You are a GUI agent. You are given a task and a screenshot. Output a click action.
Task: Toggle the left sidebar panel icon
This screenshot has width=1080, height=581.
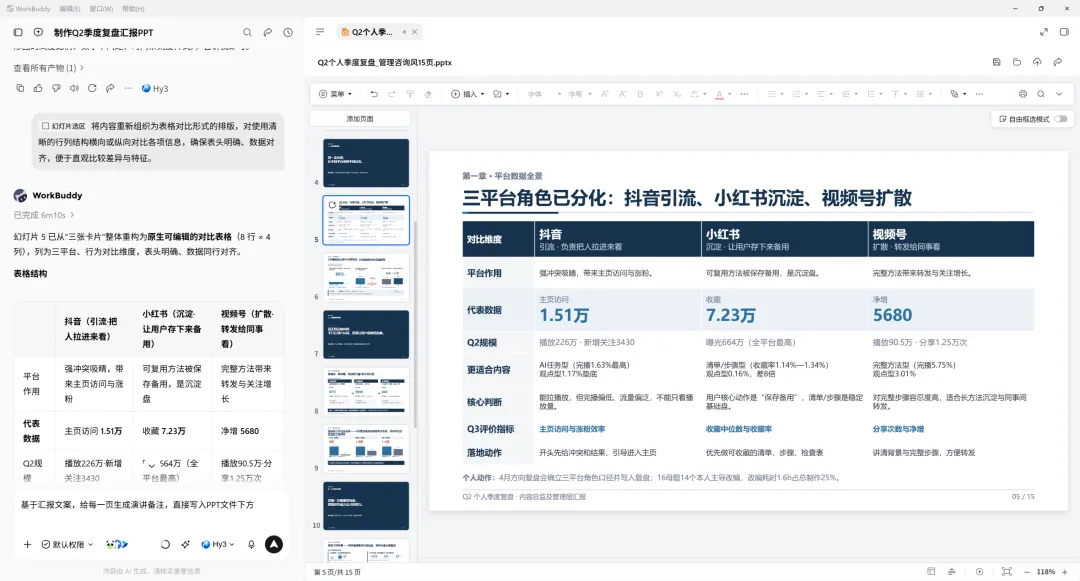click(18, 32)
